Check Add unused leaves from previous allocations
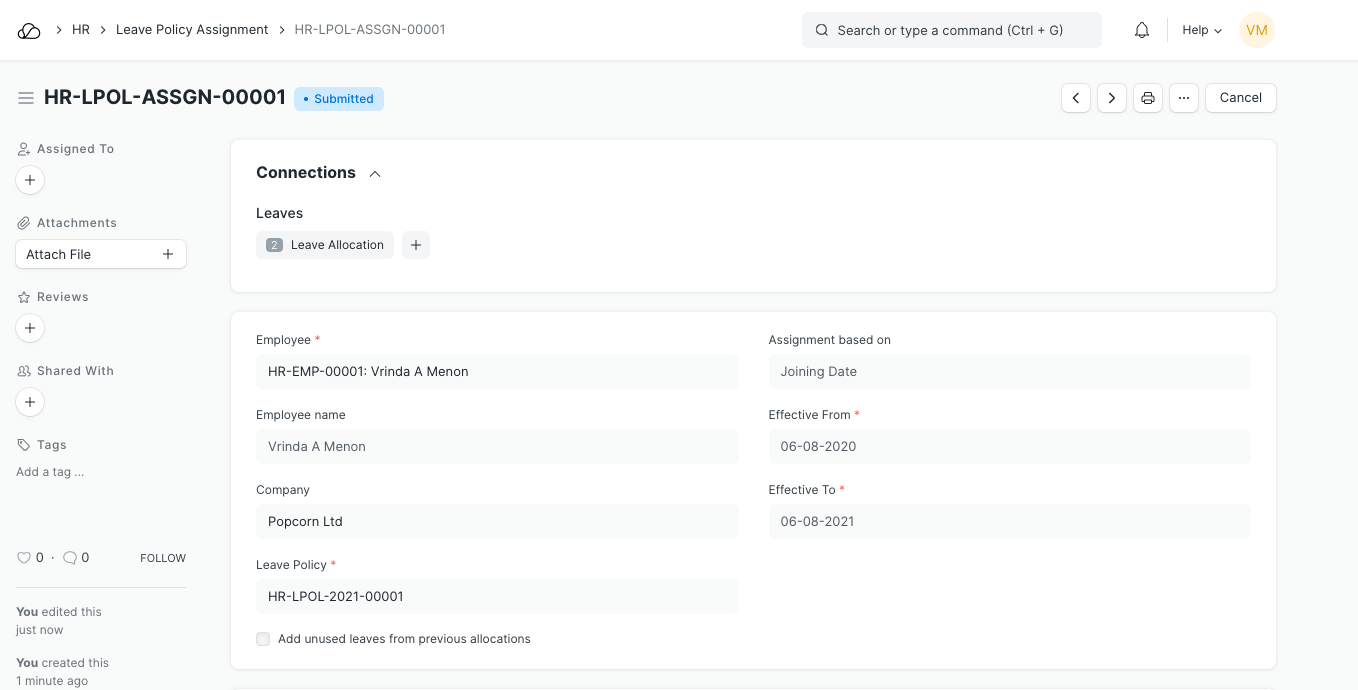Viewport: 1358px width, 690px height. tap(263, 639)
